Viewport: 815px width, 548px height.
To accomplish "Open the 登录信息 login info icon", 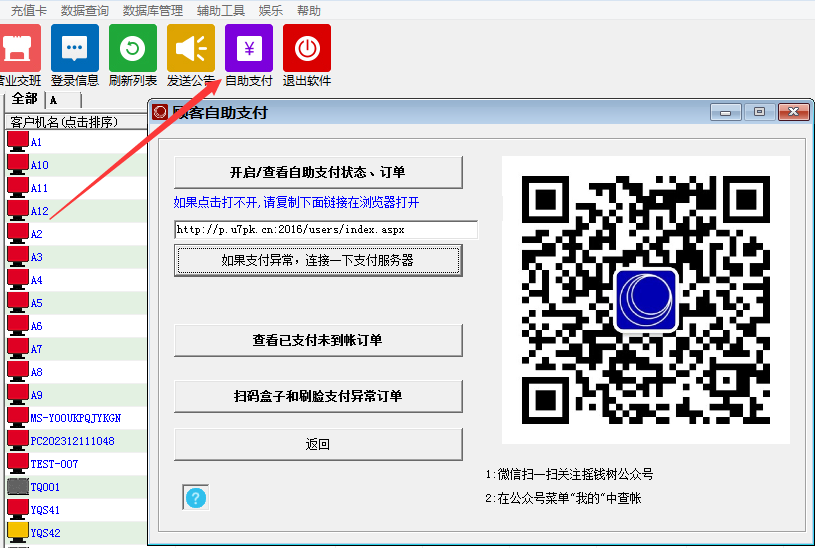I will 75,48.
